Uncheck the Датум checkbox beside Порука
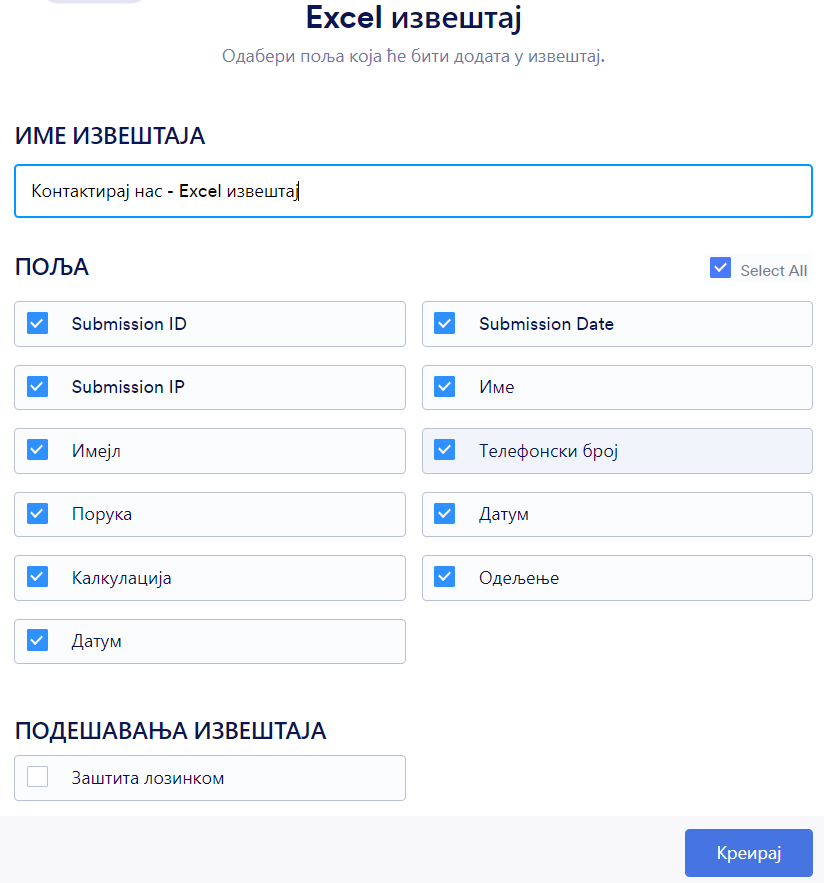Viewport: 824px width, 883px height. click(x=445, y=513)
